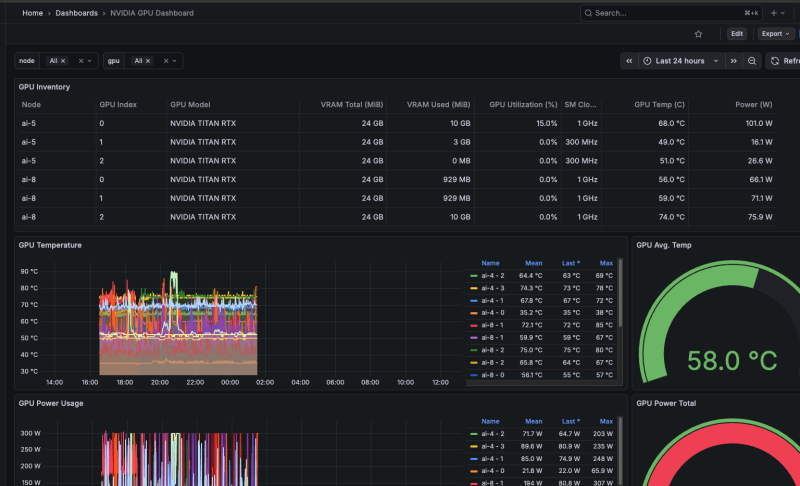Open the 'Last 24 hours' time picker
The height and width of the screenshot is (486, 800).
pyautogui.click(x=681, y=61)
